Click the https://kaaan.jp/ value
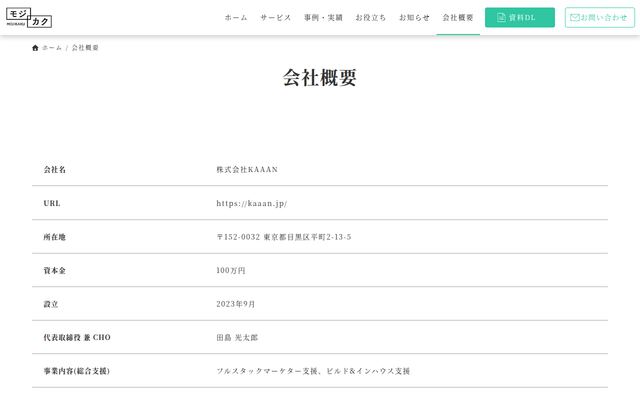The width and height of the screenshot is (640, 400). coord(252,203)
